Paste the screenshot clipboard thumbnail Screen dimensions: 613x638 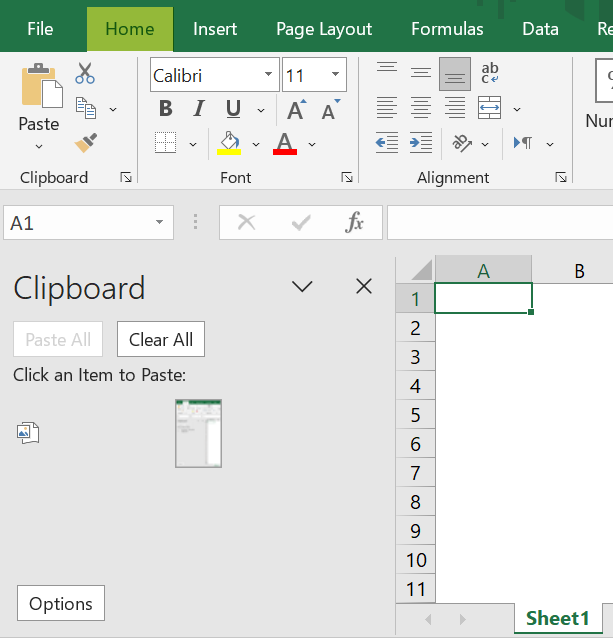[199, 433]
